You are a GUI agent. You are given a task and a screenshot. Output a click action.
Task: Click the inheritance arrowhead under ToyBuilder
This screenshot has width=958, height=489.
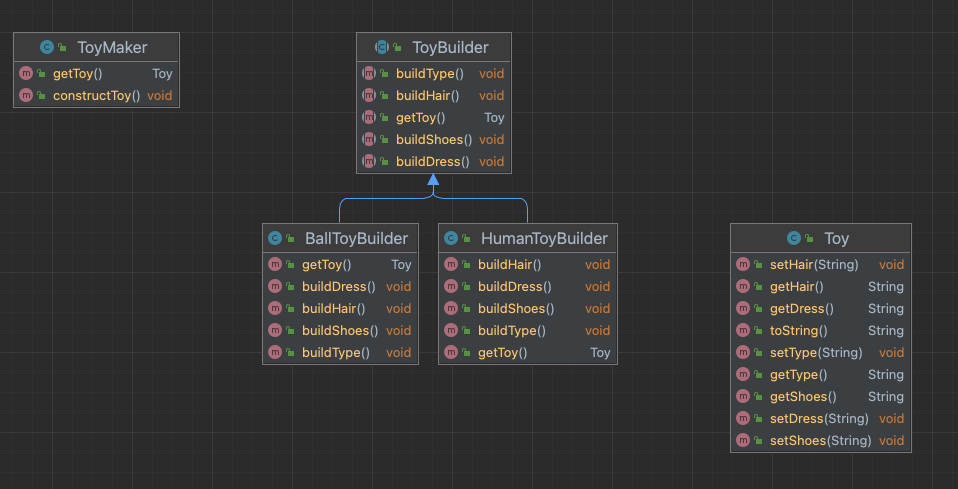433,179
